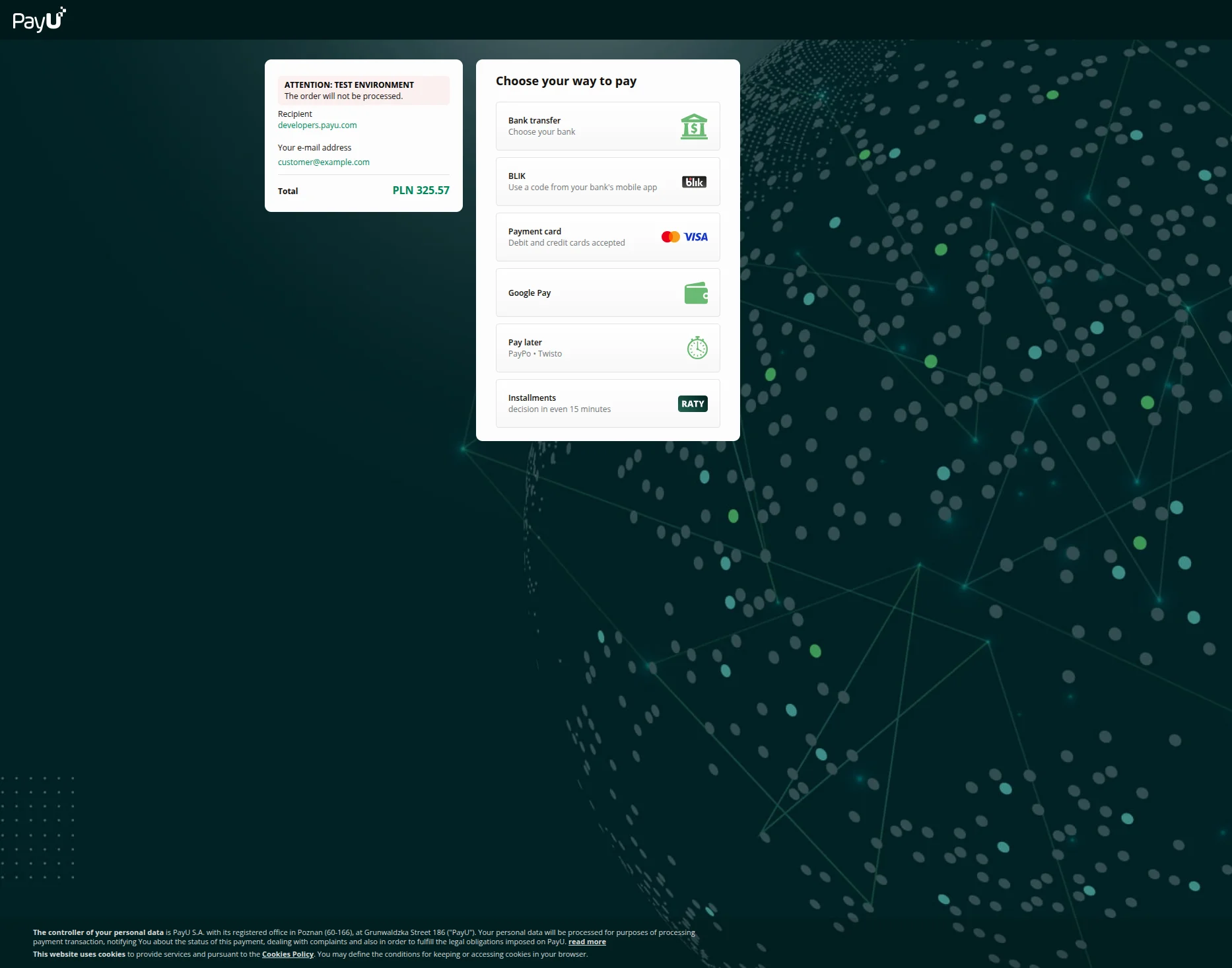Viewport: 1232px width, 968px height.
Task: Click 'This website uses cookies' text
Action: pyautogui.click(x=79, y=954)
